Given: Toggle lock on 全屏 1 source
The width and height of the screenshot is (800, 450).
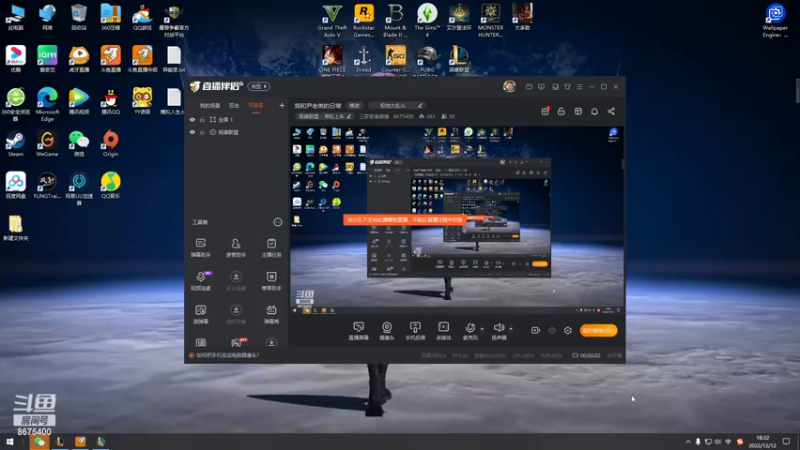Looking at the screenshot, I should click(202, 119).
